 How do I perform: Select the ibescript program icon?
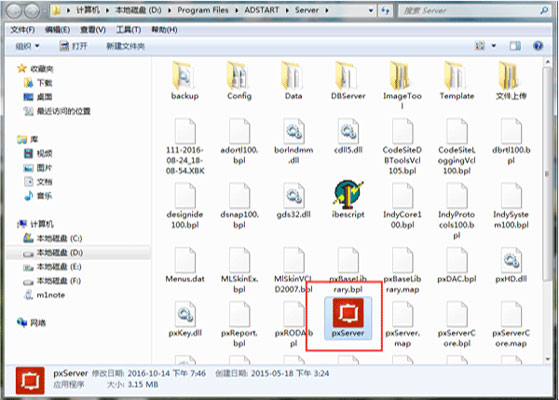click(348, 194)
